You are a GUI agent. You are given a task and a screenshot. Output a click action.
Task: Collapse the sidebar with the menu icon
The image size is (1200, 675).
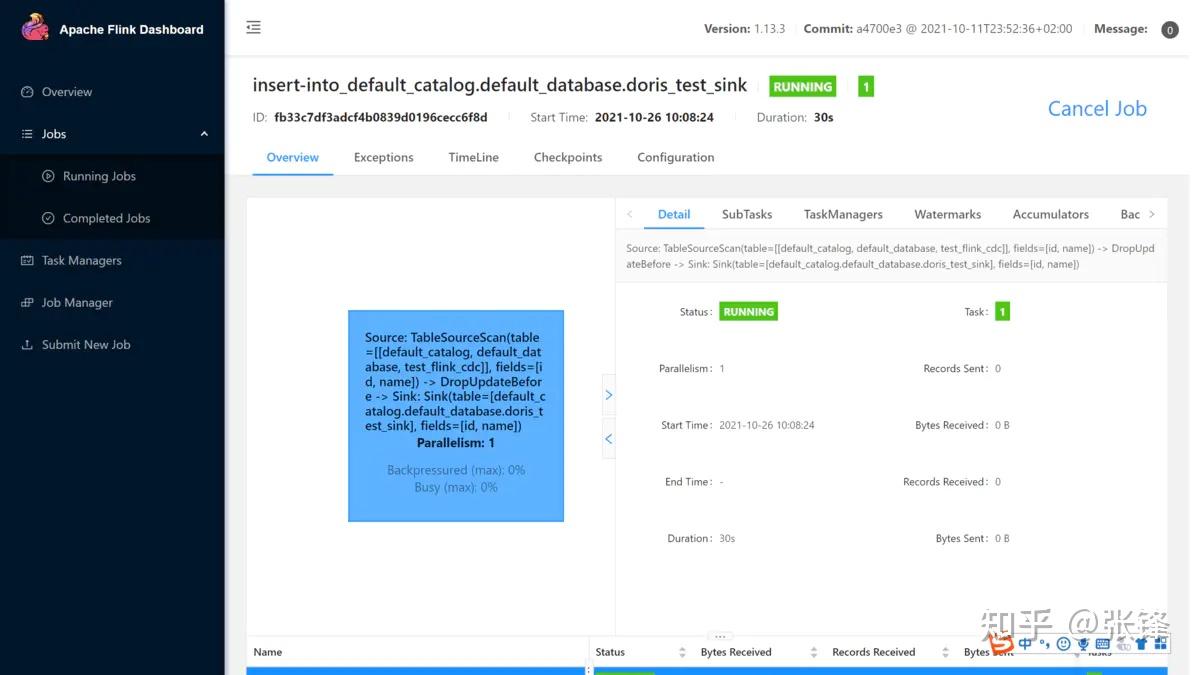tap(253, 27)
